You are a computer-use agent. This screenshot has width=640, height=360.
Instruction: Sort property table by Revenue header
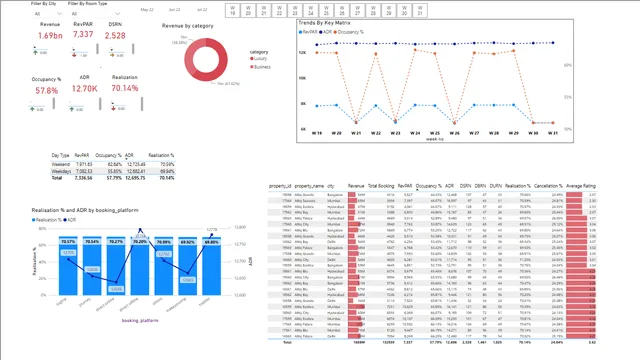(x=356, y=186)
